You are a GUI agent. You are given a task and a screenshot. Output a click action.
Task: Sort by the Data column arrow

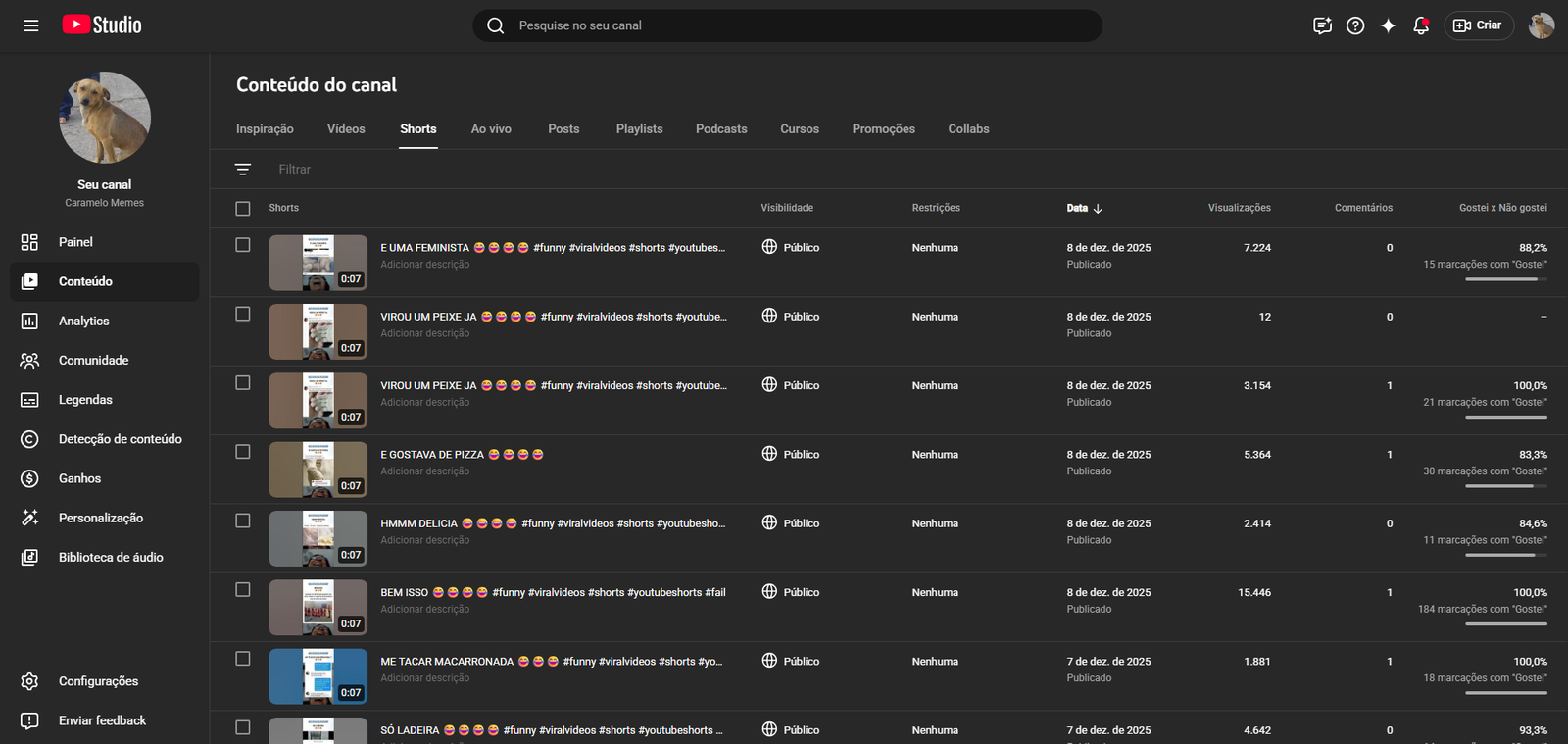(1098, 208)
